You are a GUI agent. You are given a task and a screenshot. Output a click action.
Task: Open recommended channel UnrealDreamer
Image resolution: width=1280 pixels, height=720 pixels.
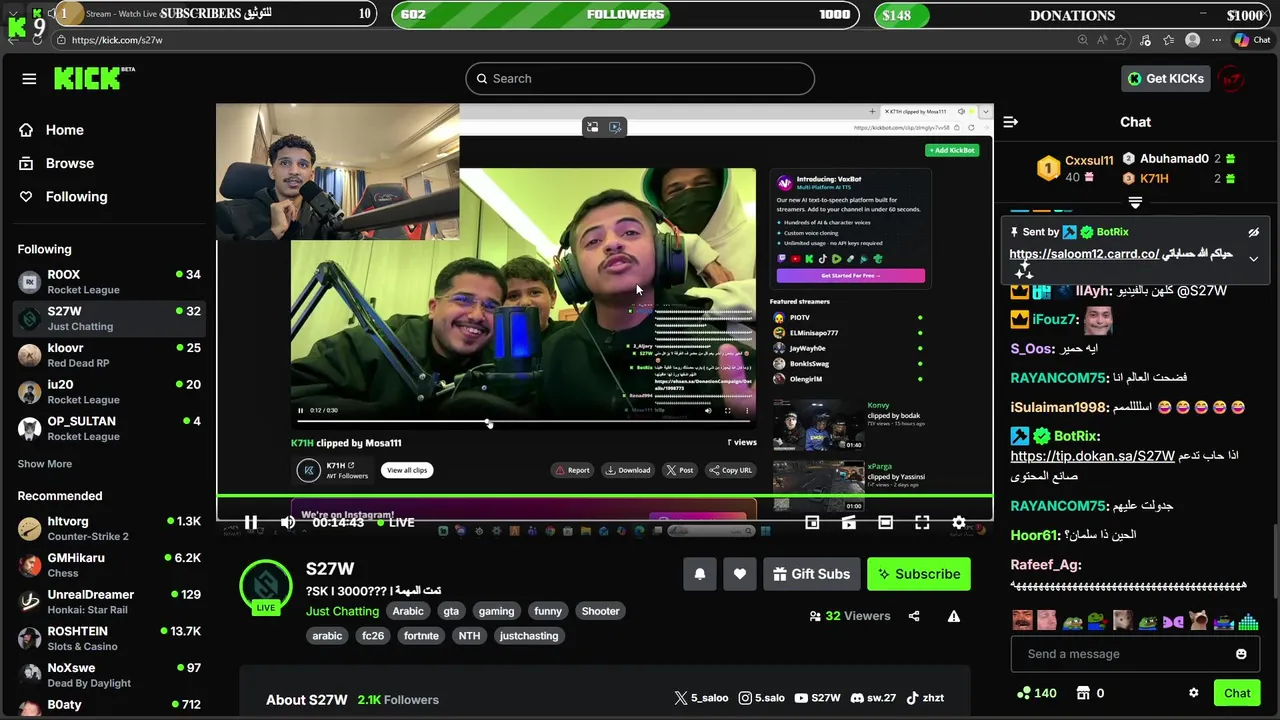[108, 602]
